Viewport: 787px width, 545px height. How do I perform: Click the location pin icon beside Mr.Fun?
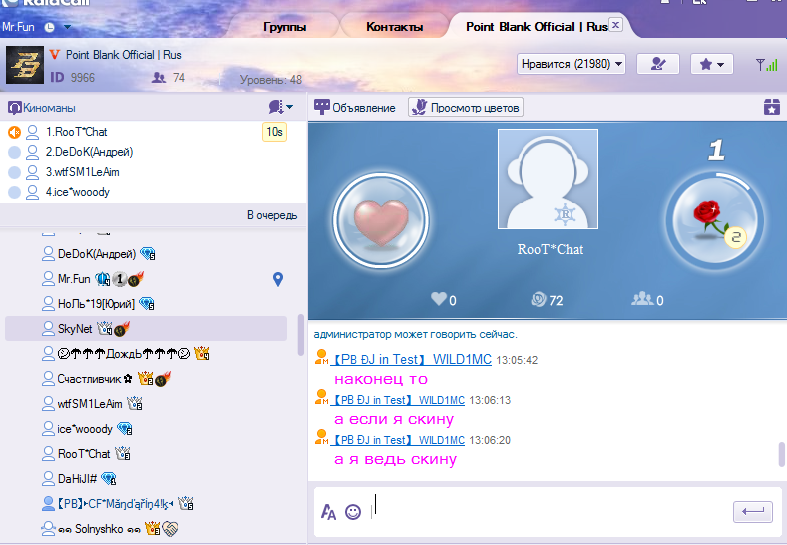(278, 279)
